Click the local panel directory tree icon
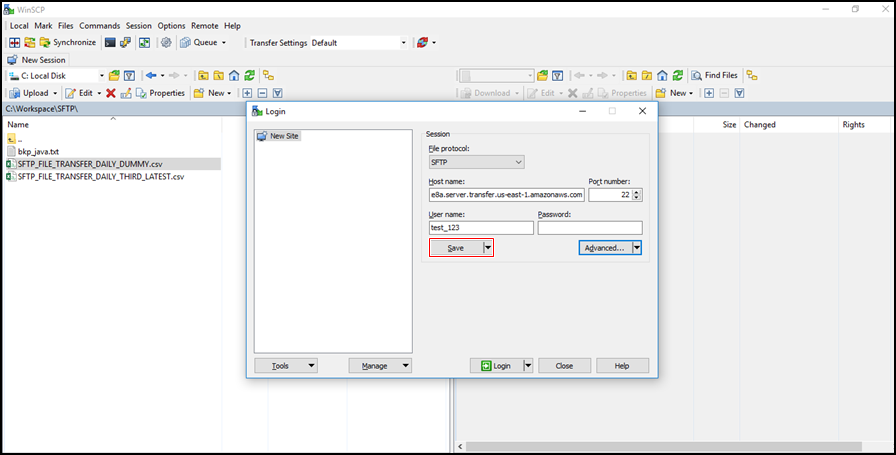 coord(268,75)
